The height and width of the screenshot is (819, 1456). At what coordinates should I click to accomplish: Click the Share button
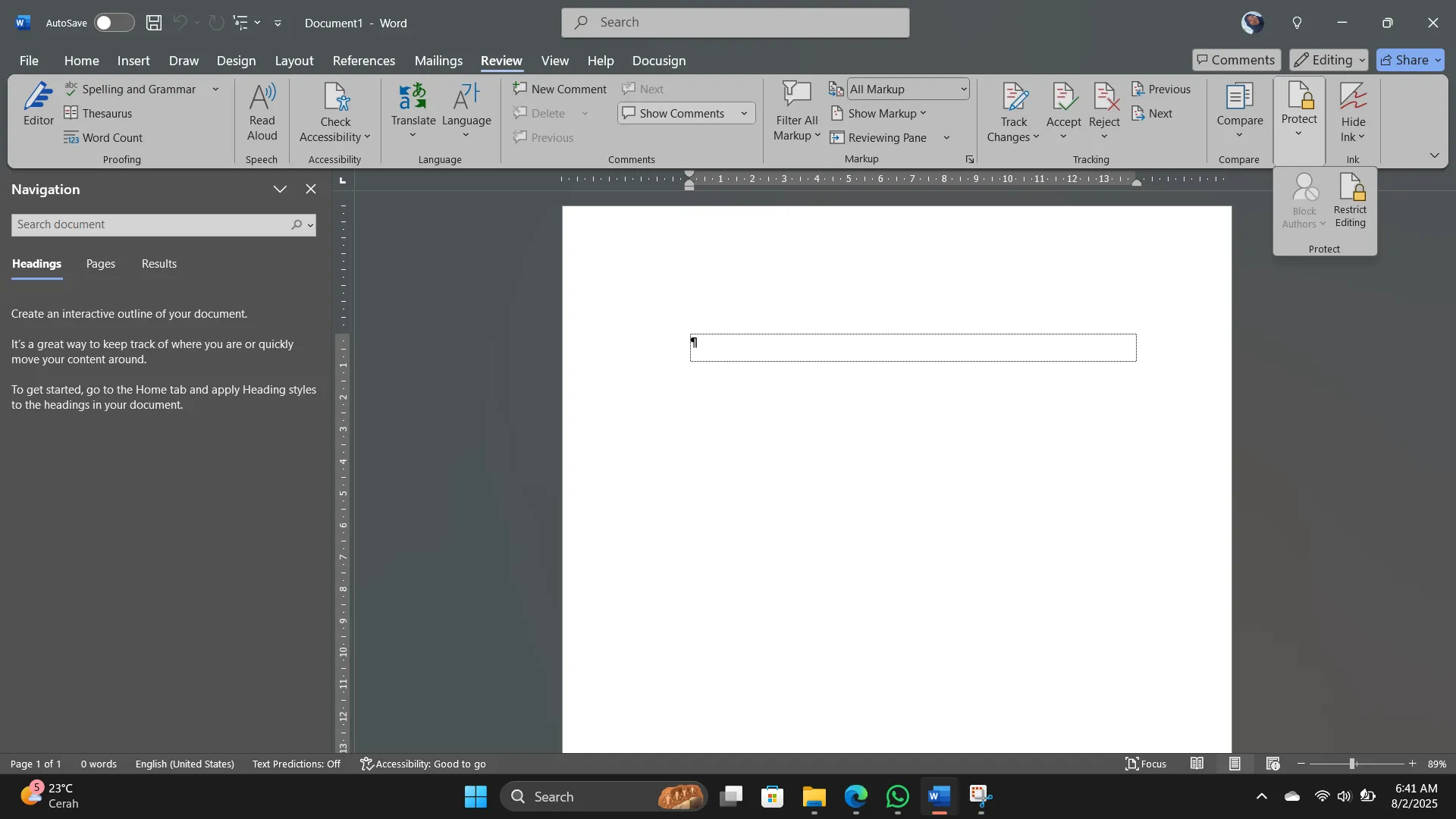coord(1410,60)
